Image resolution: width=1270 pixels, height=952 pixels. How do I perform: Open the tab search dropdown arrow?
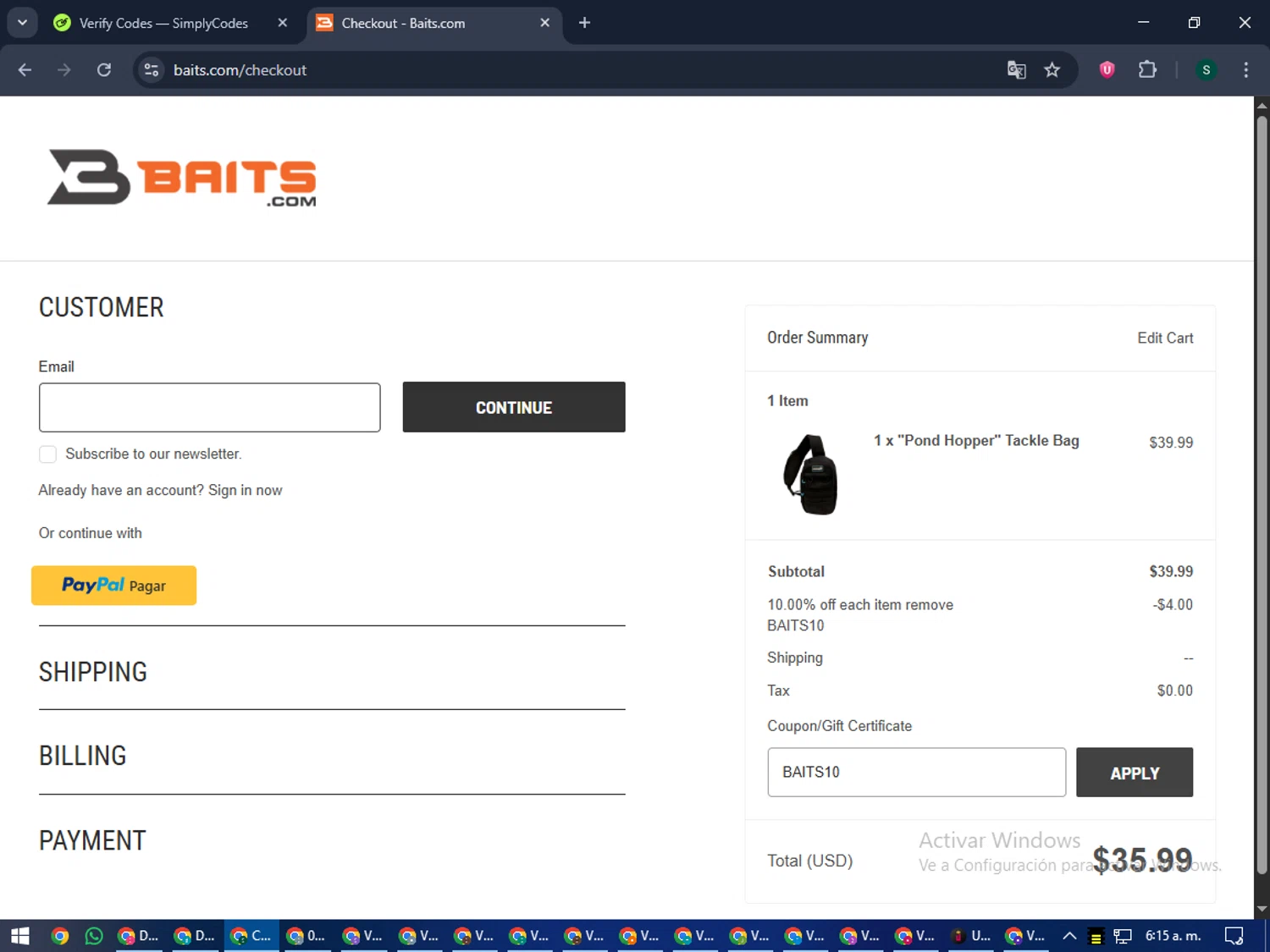click(x=23, y=23)
